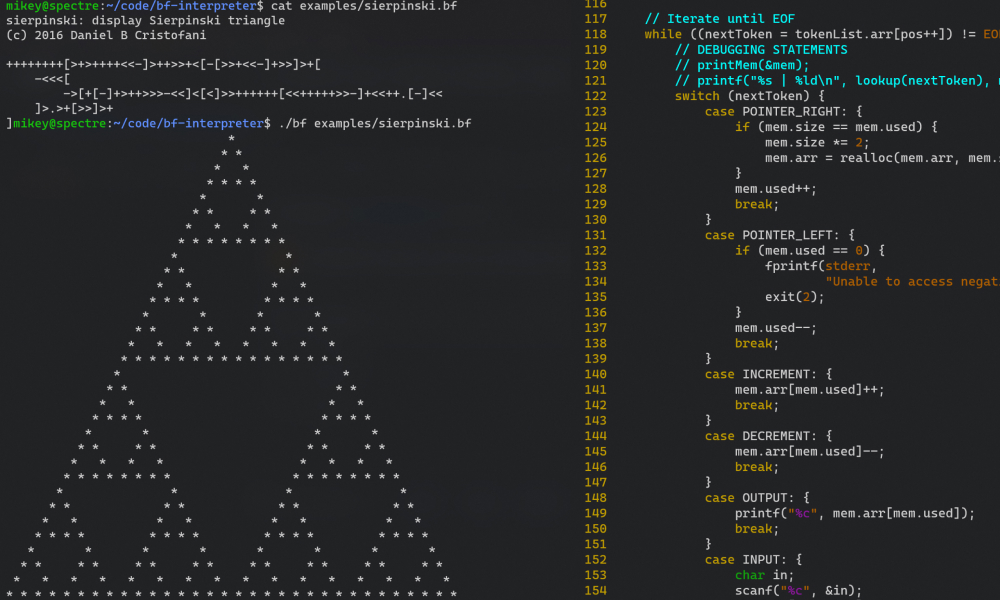
Task: Select the 'sierpinski: display Sierpinski triangle' line
Action: [145, 20]
